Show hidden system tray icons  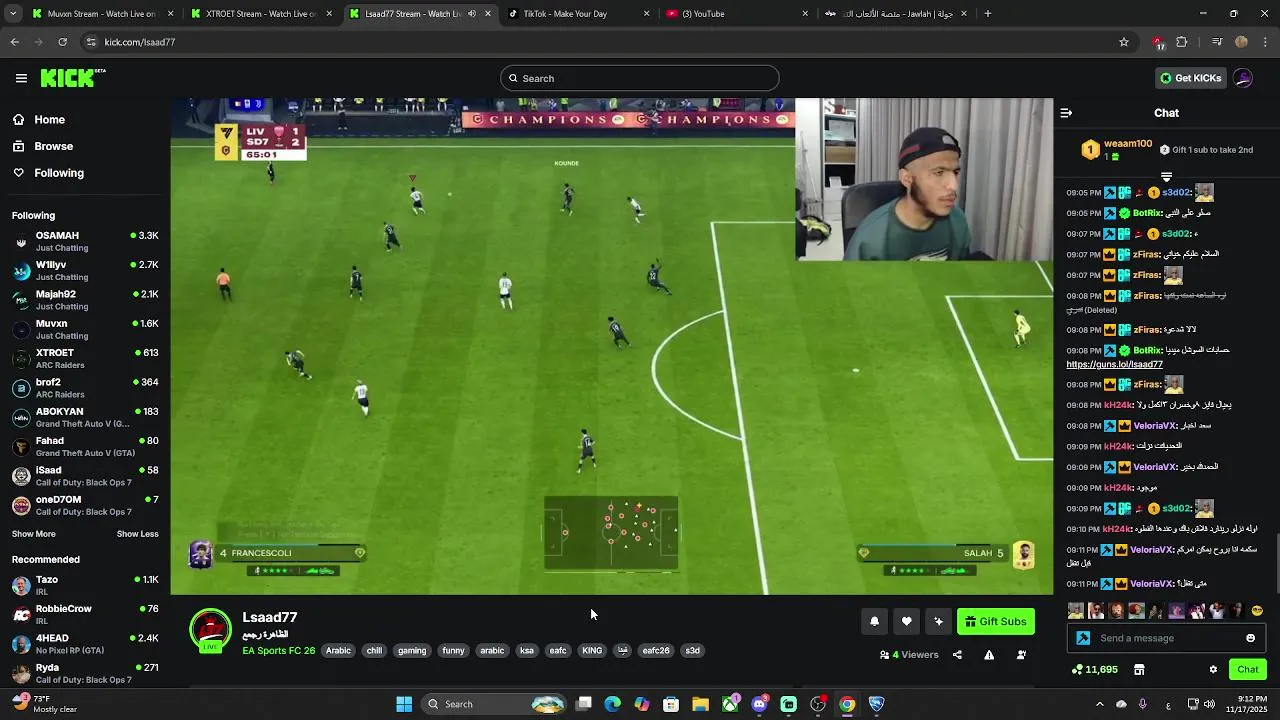click(x=1099, y=704)
